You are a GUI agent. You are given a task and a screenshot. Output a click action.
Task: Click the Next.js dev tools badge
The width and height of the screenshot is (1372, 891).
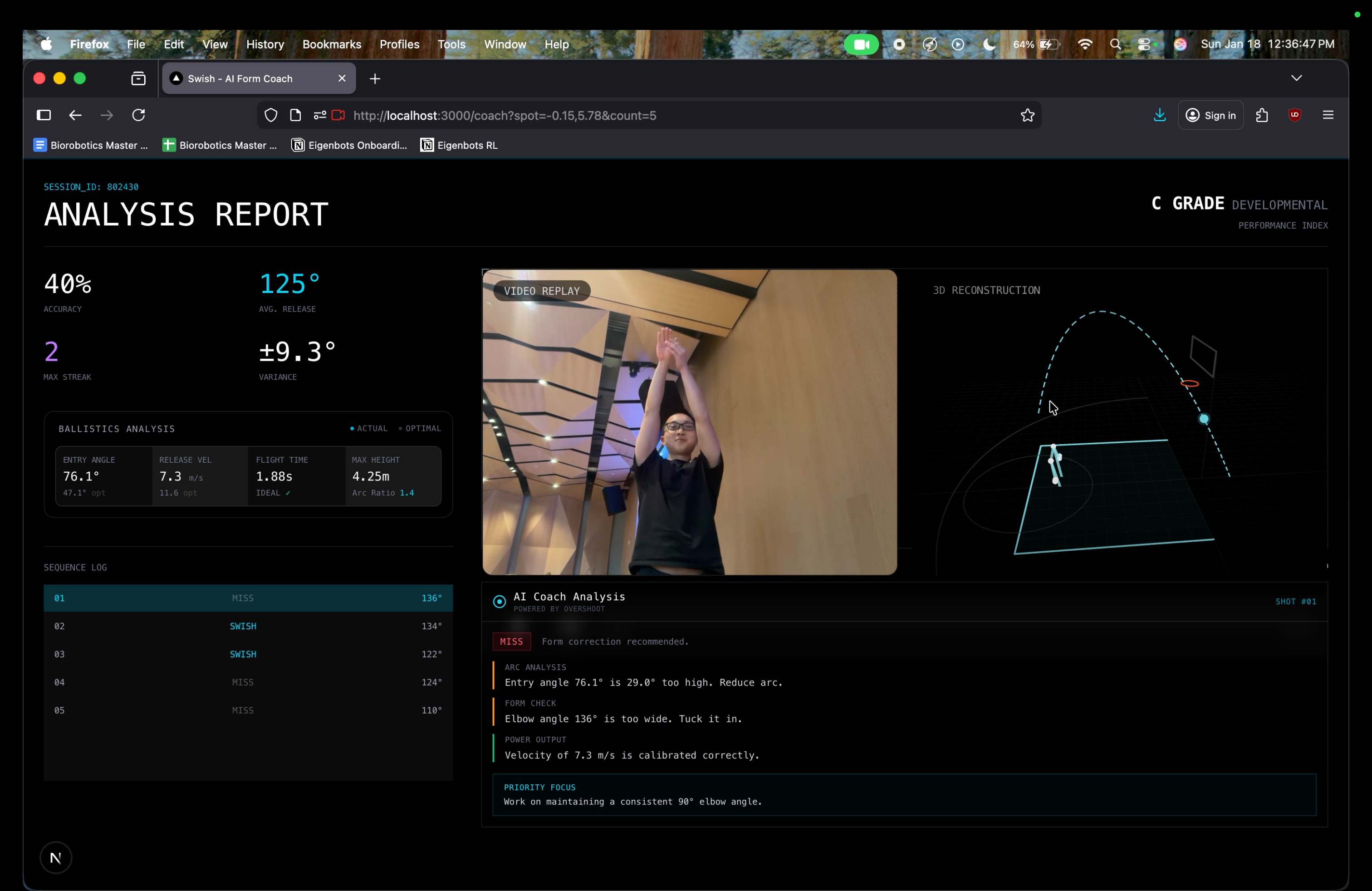(x=56, y=857)
